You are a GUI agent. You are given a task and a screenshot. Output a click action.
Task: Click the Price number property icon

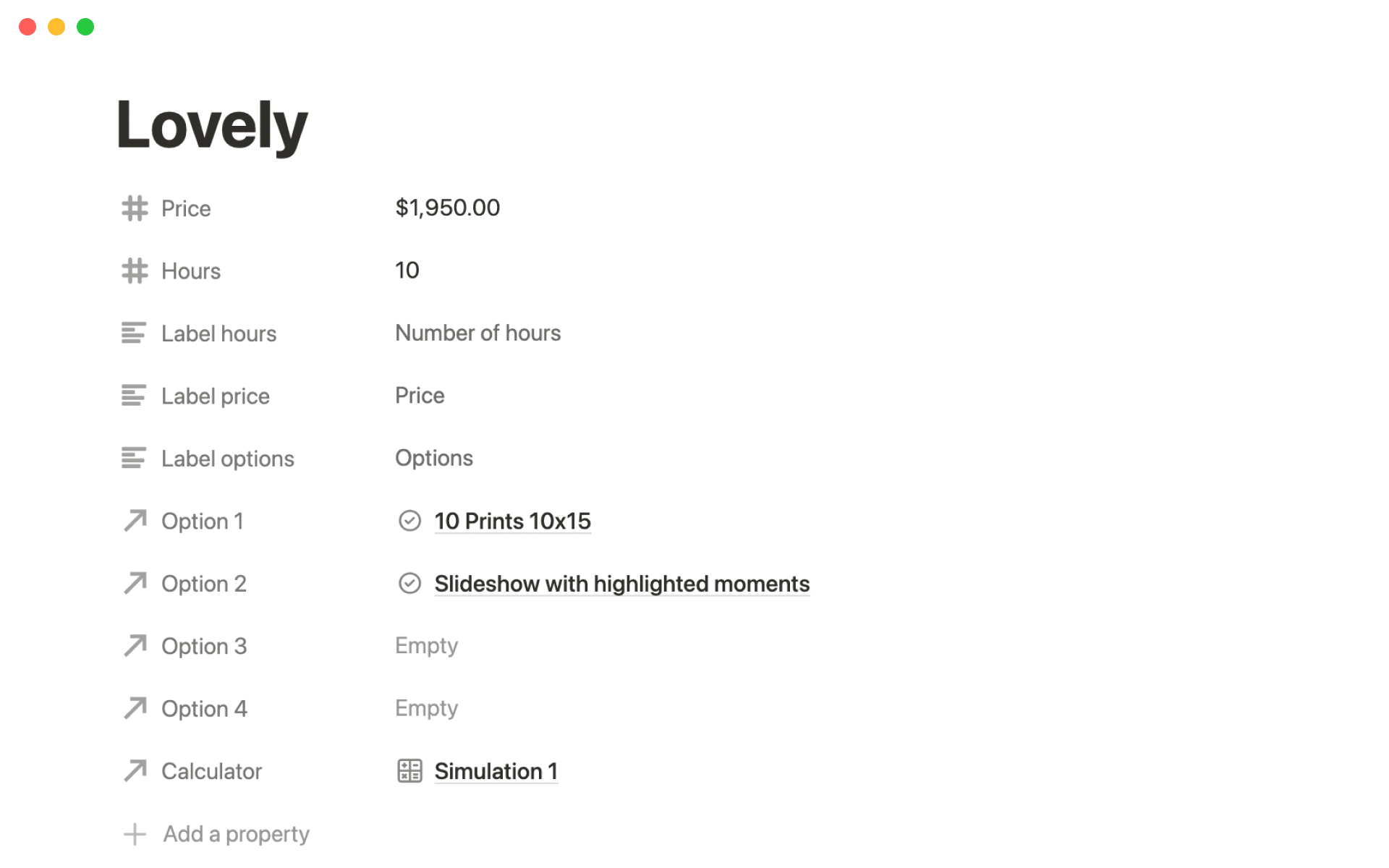(x=135, y=208)
